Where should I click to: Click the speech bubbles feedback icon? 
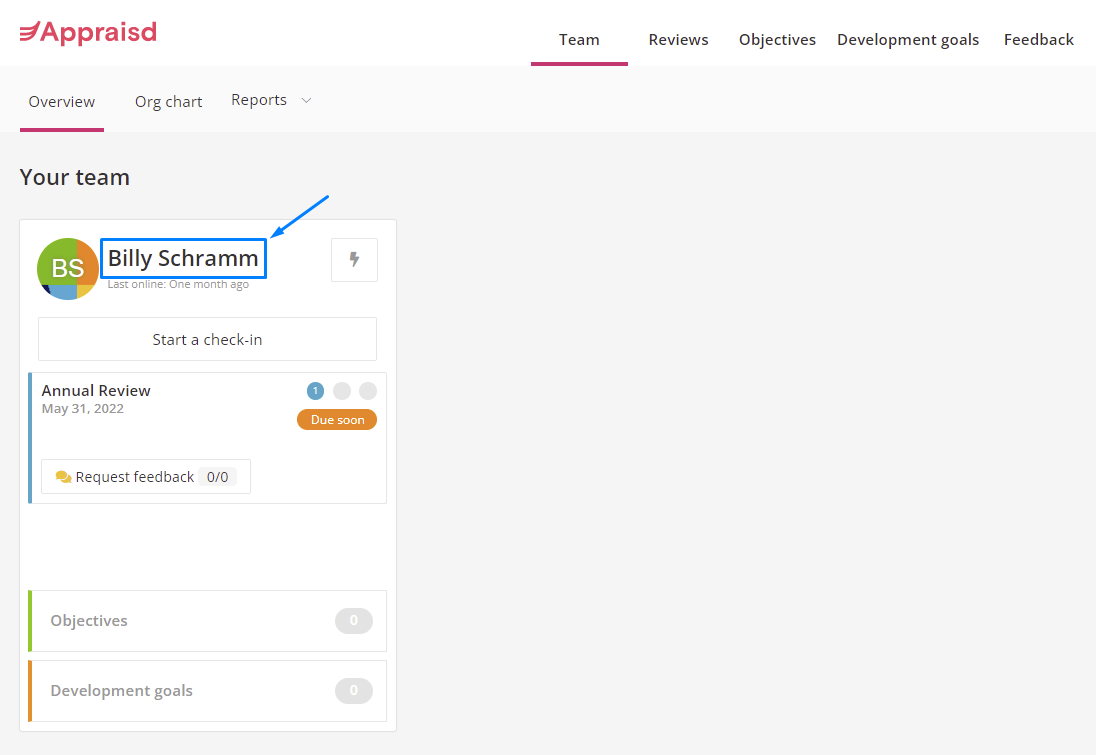click(x=63, y=477)
